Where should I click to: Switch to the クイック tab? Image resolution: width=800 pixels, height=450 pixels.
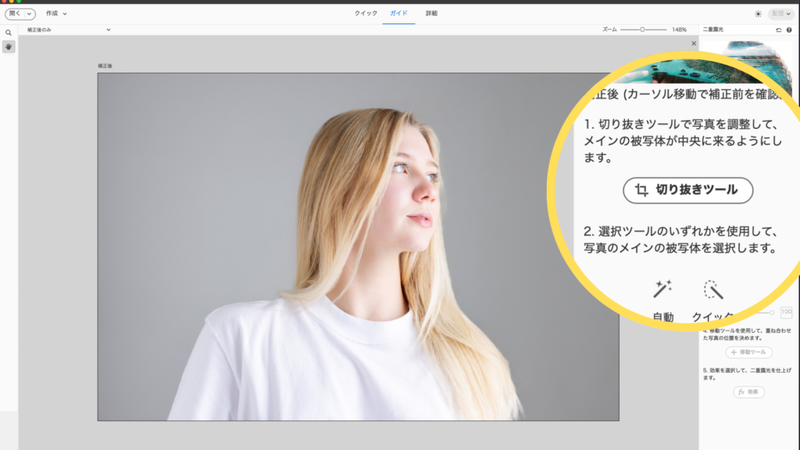[x=366, y=14]
